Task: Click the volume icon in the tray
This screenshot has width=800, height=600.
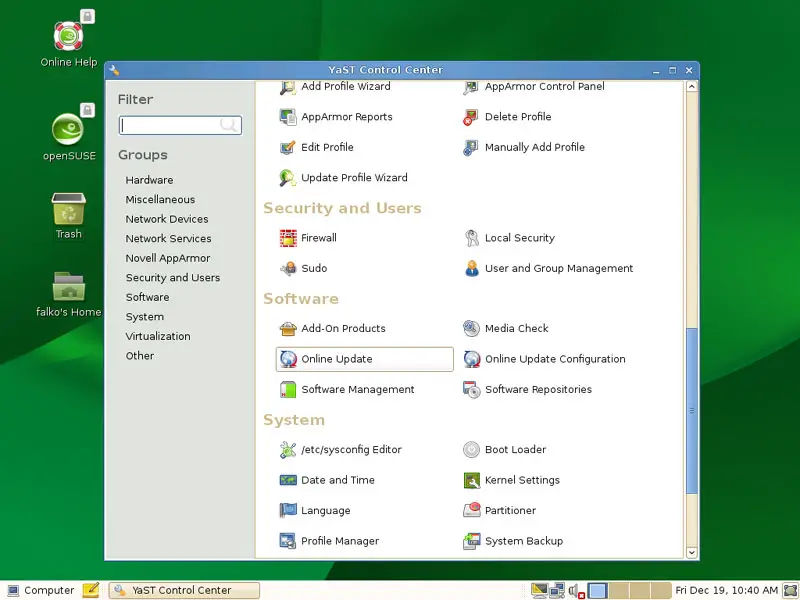Action: click(x=576, y=591)
